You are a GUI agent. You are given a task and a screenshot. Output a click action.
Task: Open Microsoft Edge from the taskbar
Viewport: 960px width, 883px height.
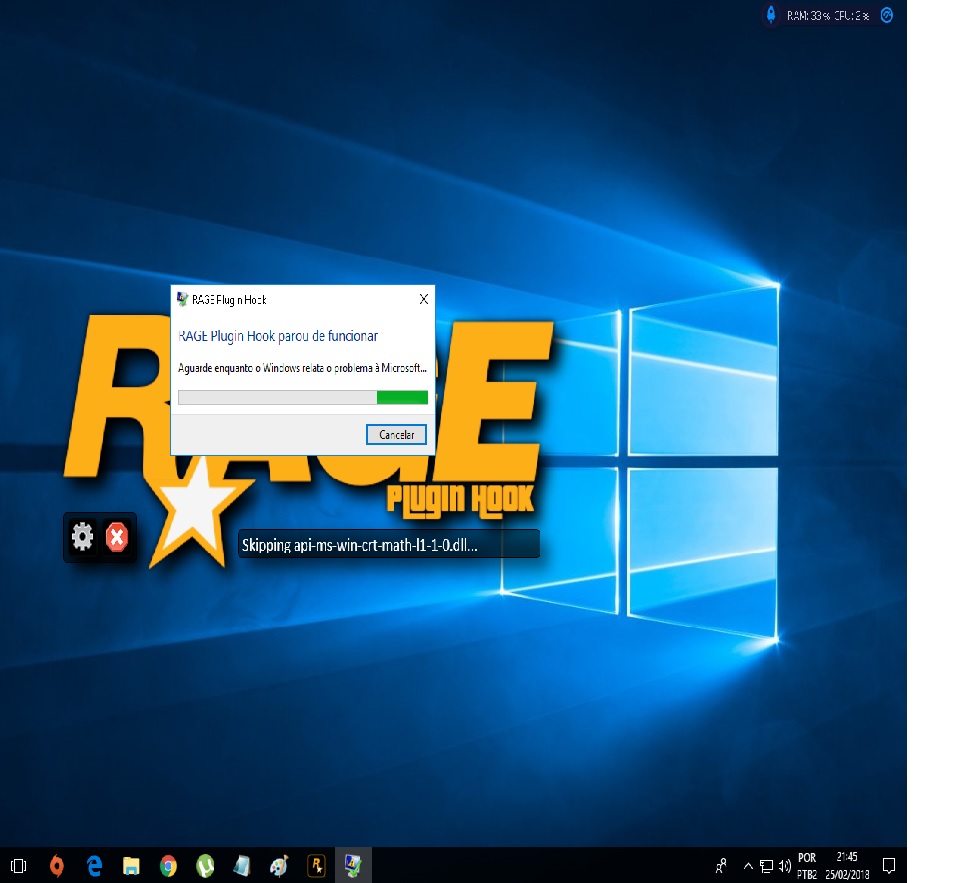95,865
